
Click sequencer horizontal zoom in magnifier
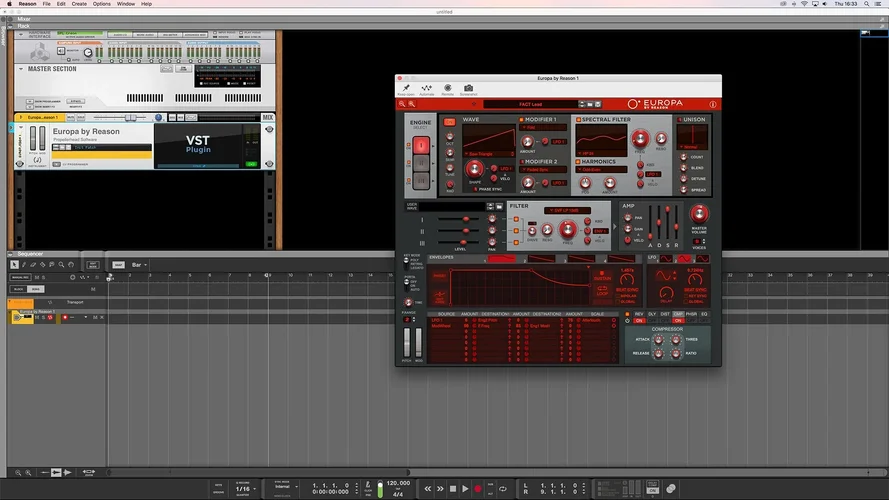[28, 472]
